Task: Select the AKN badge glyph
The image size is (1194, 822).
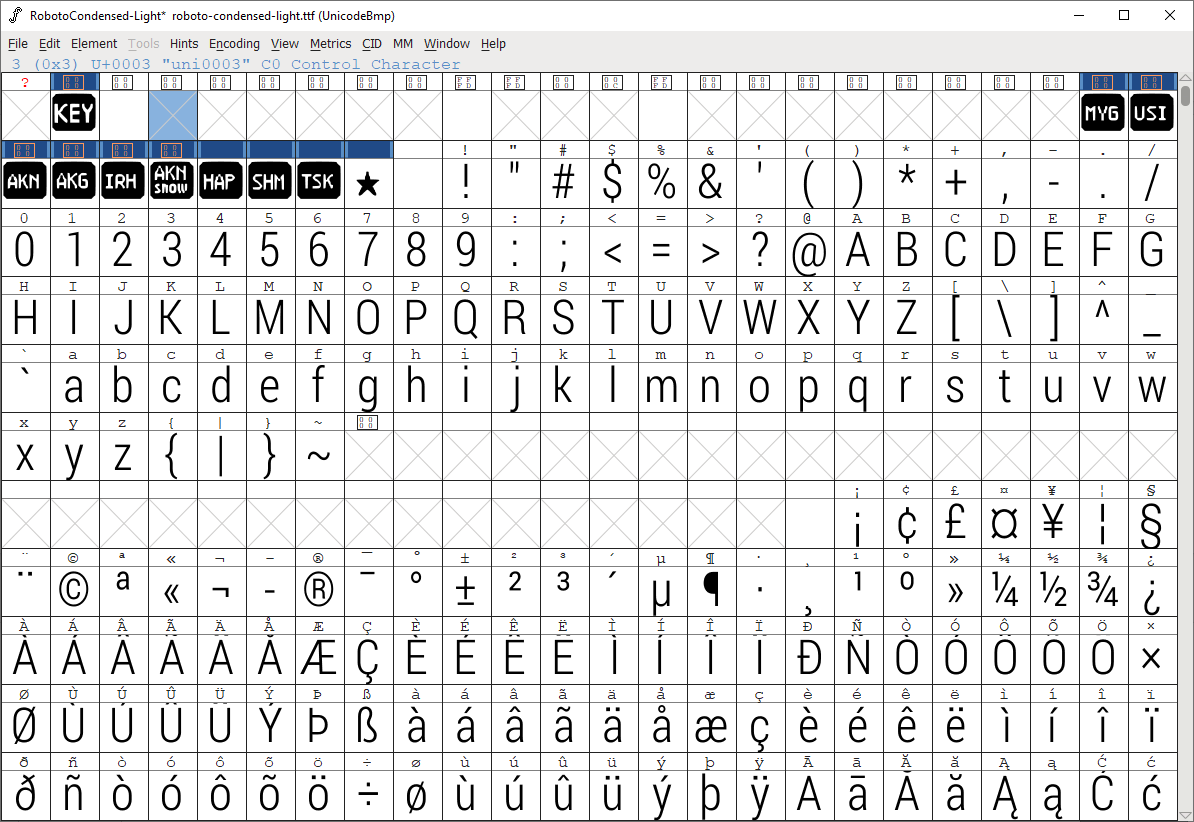Action: coord(25,182)
